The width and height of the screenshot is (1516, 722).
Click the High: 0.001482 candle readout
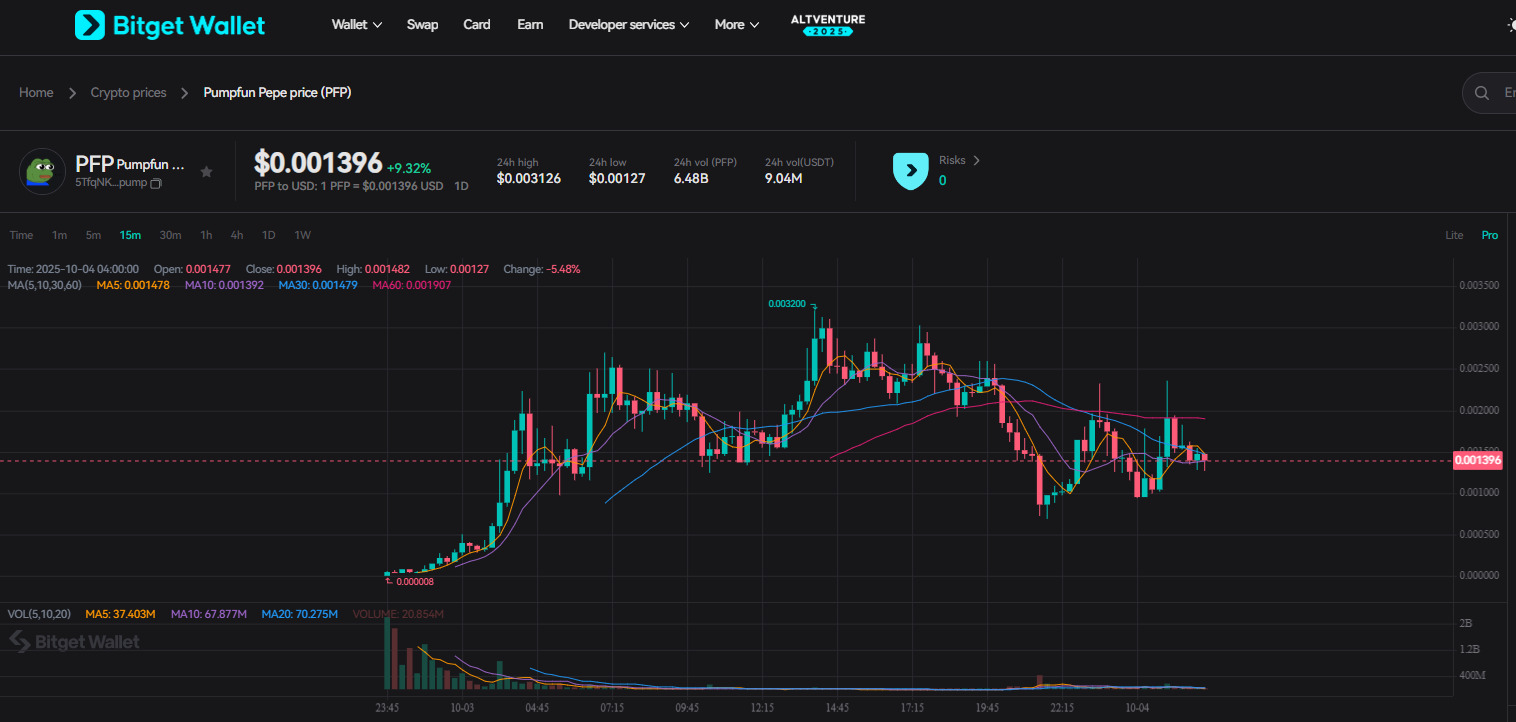pyautogui.click(x=374, y=269)
